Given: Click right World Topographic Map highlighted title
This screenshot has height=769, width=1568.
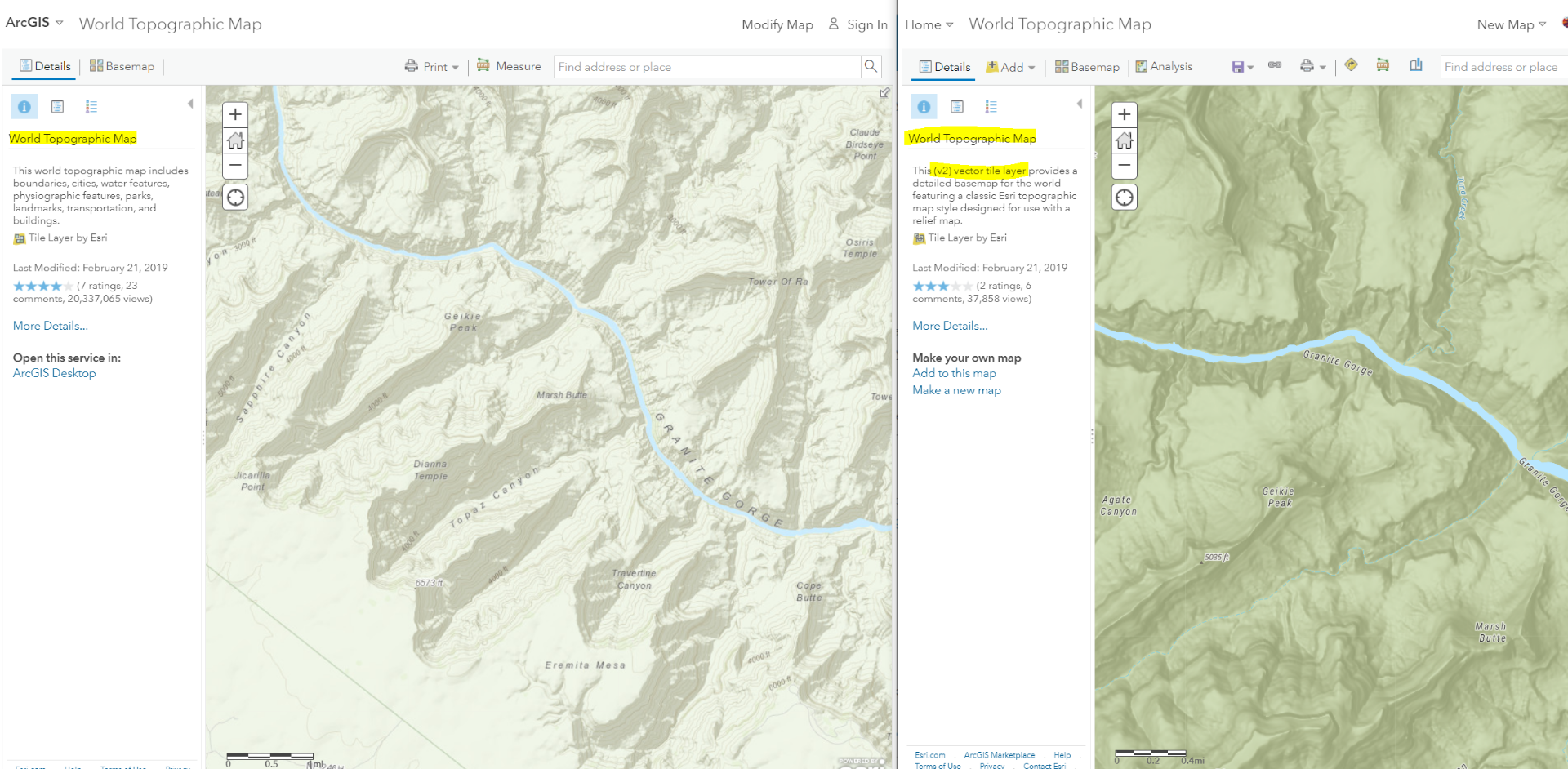Looking at the screenshot, I should point(972,138).
